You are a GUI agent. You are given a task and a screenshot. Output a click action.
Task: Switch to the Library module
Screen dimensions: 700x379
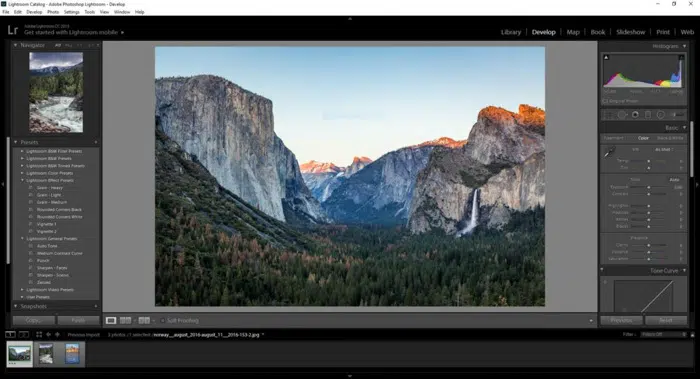511,32
